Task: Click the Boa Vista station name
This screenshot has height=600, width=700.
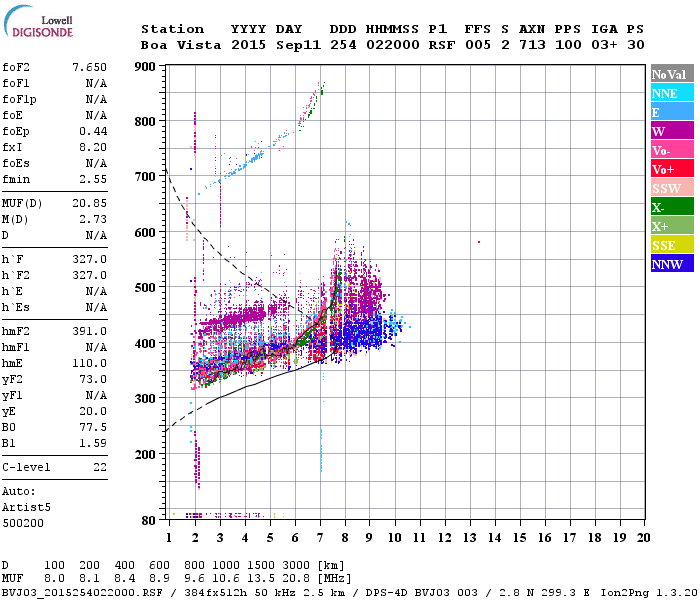Action: tap(181, 45)
